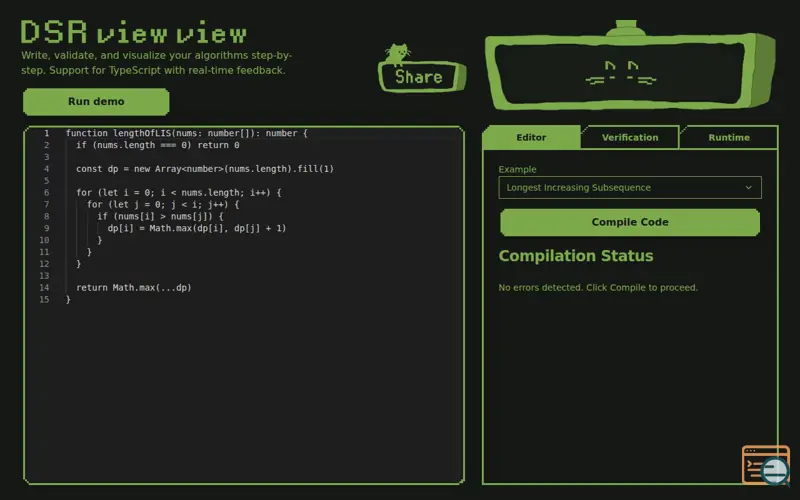Click line 8 'if (nums[i] > nums[j])'
Screen dimensions: 800x500
tap(160, 216)
